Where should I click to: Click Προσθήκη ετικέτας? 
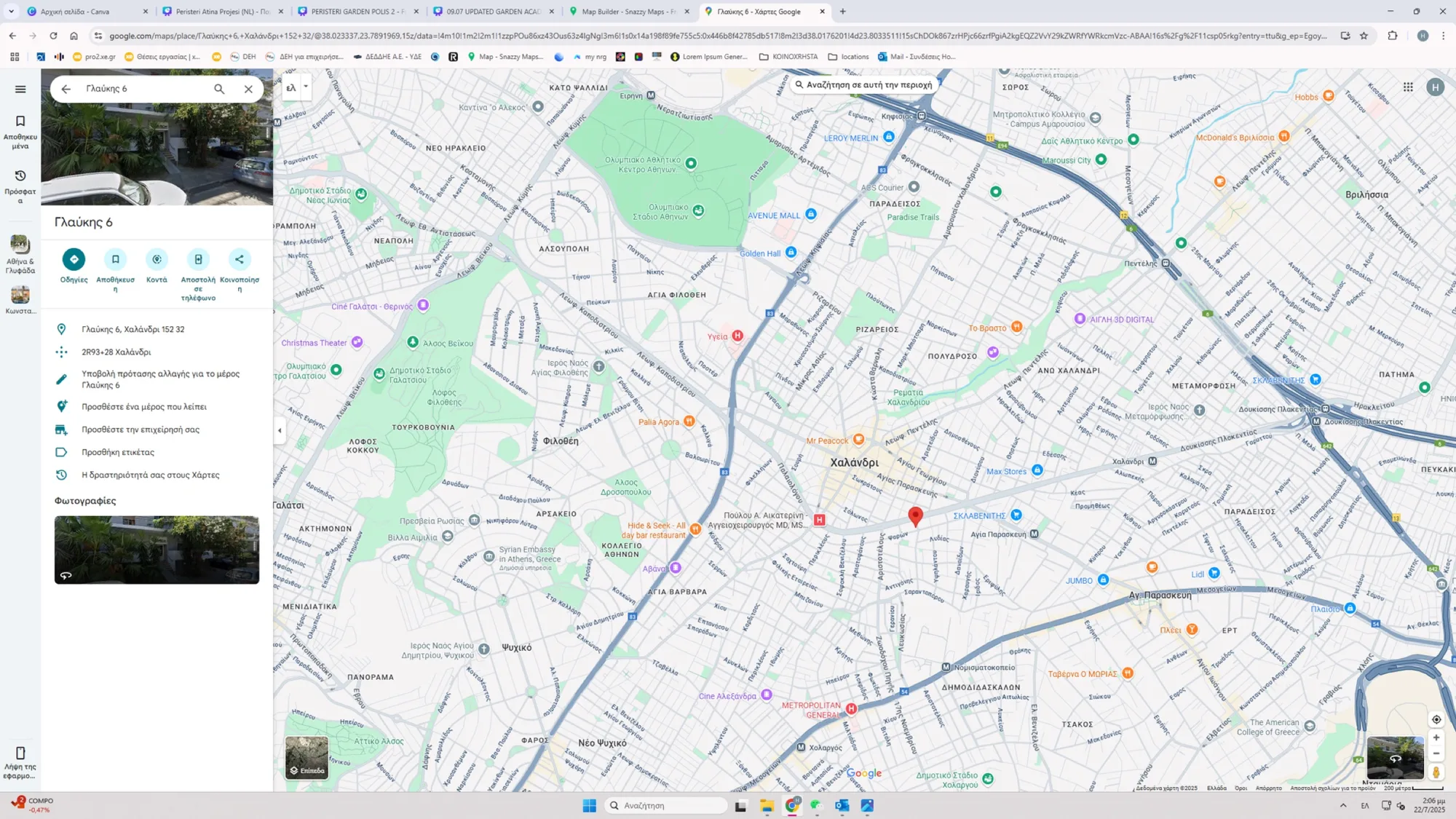tap(118, 452)
